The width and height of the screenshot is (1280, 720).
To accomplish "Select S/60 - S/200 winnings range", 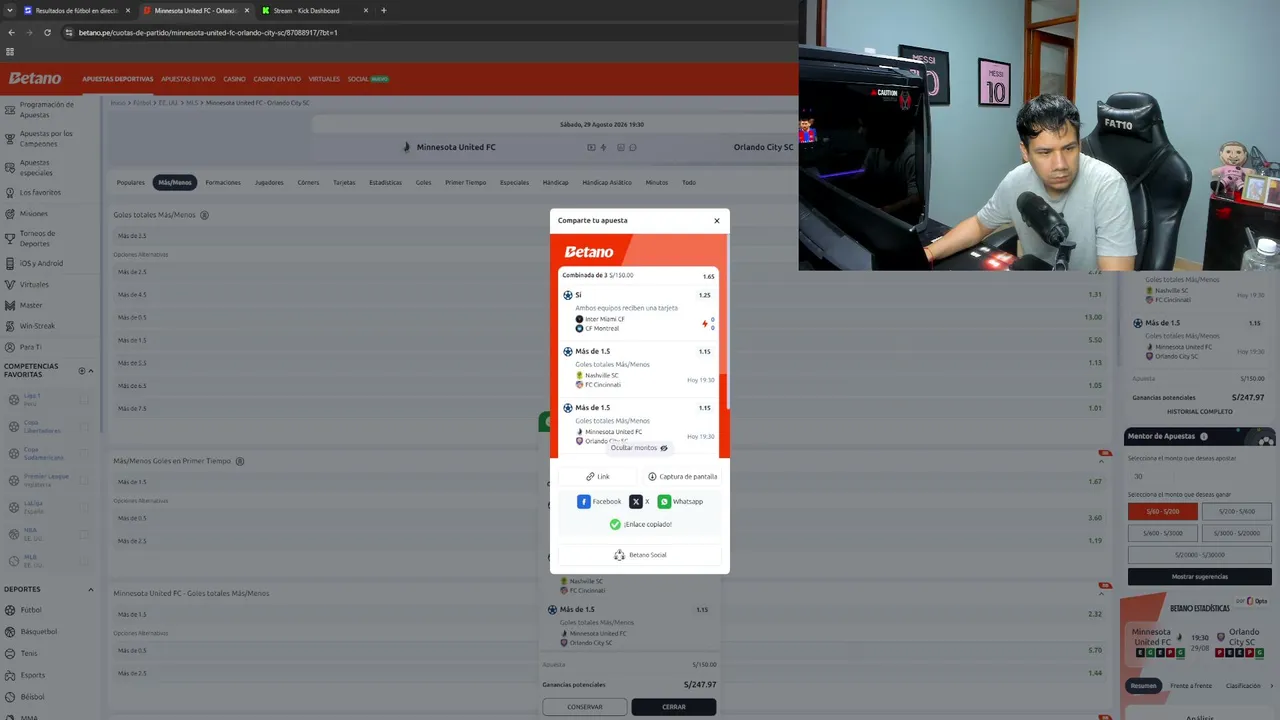I will [1163, 511].
